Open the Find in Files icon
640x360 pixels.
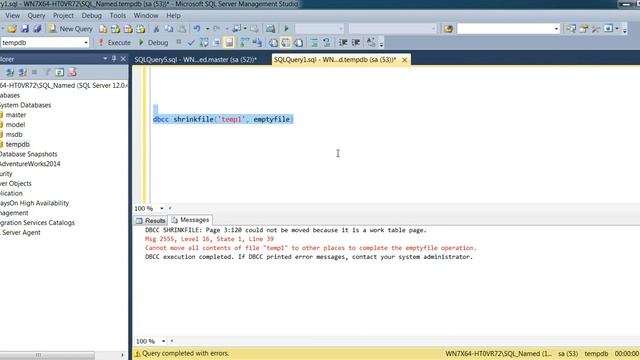click(448, 29)
